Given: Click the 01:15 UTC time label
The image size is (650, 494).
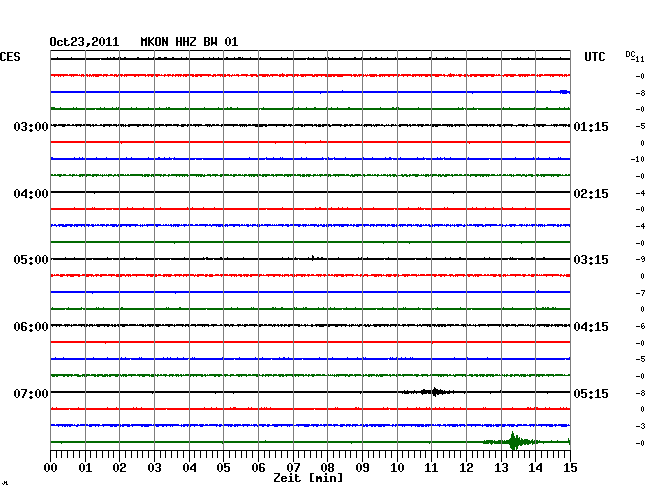Looking at the screenshot, I should coord(591,126).
